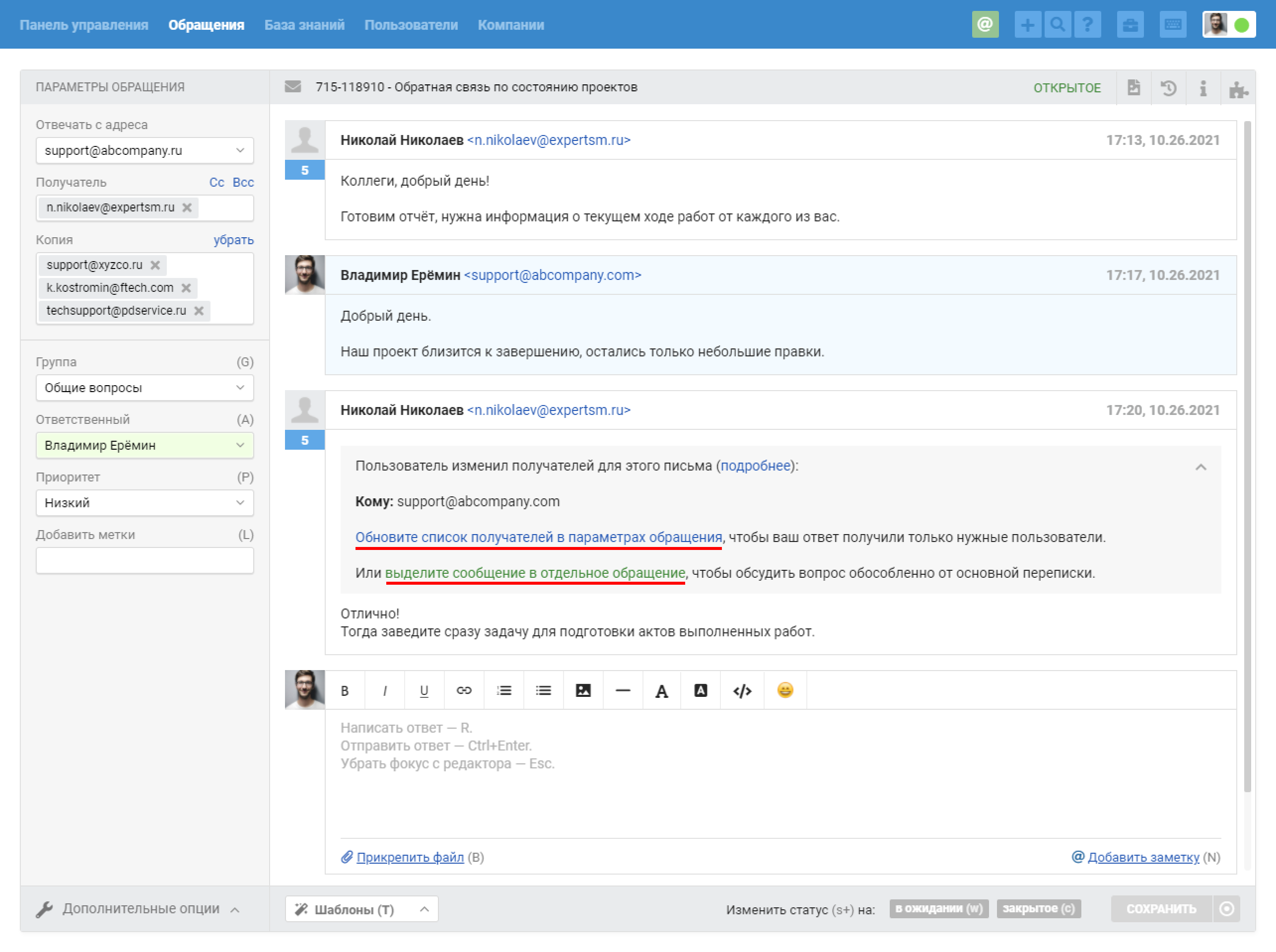Insert a link via the toolbar
The height and width of the screenshot is (952, 1276).
(x=463, y=690)
